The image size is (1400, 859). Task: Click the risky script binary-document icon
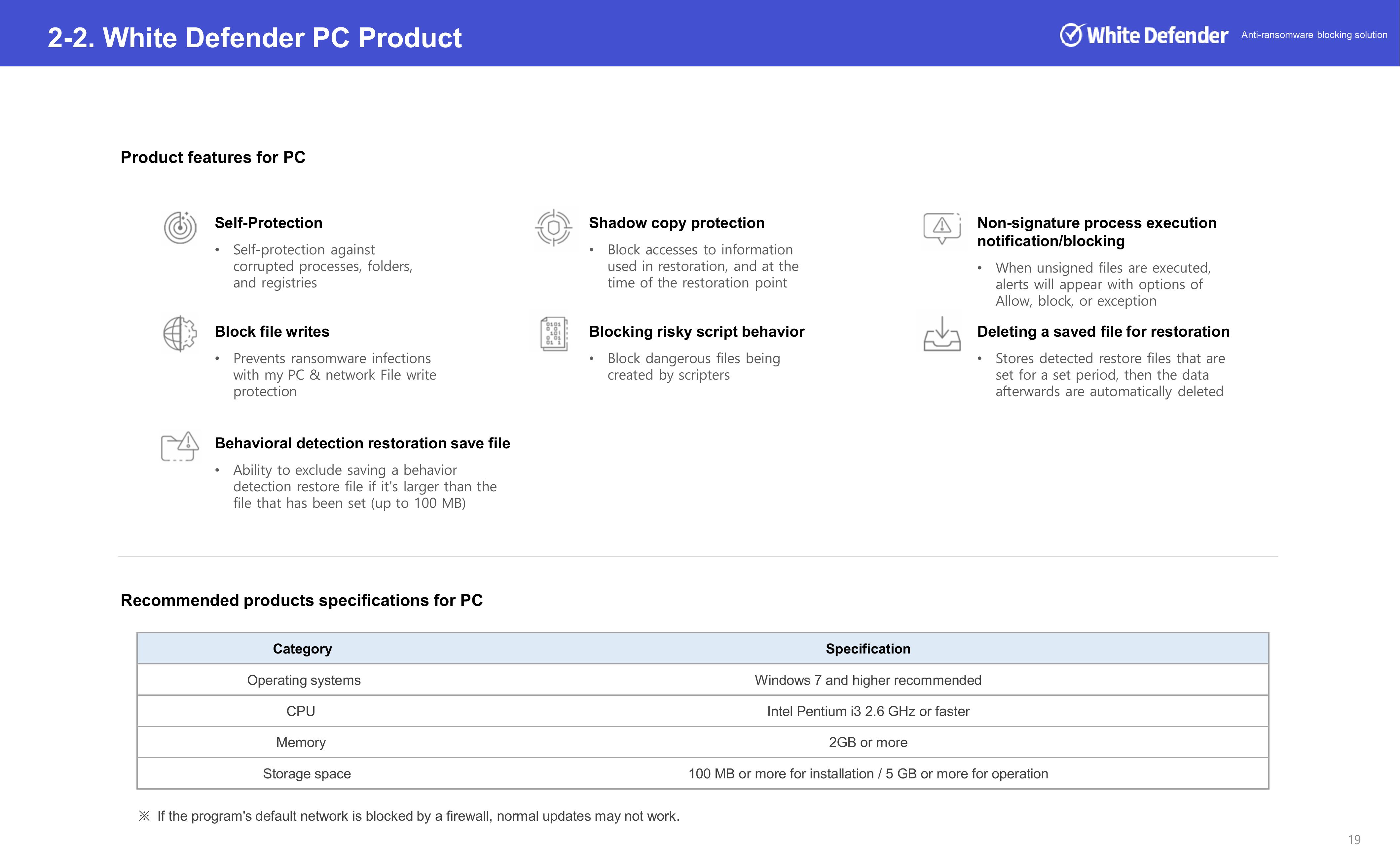[554, 333]
